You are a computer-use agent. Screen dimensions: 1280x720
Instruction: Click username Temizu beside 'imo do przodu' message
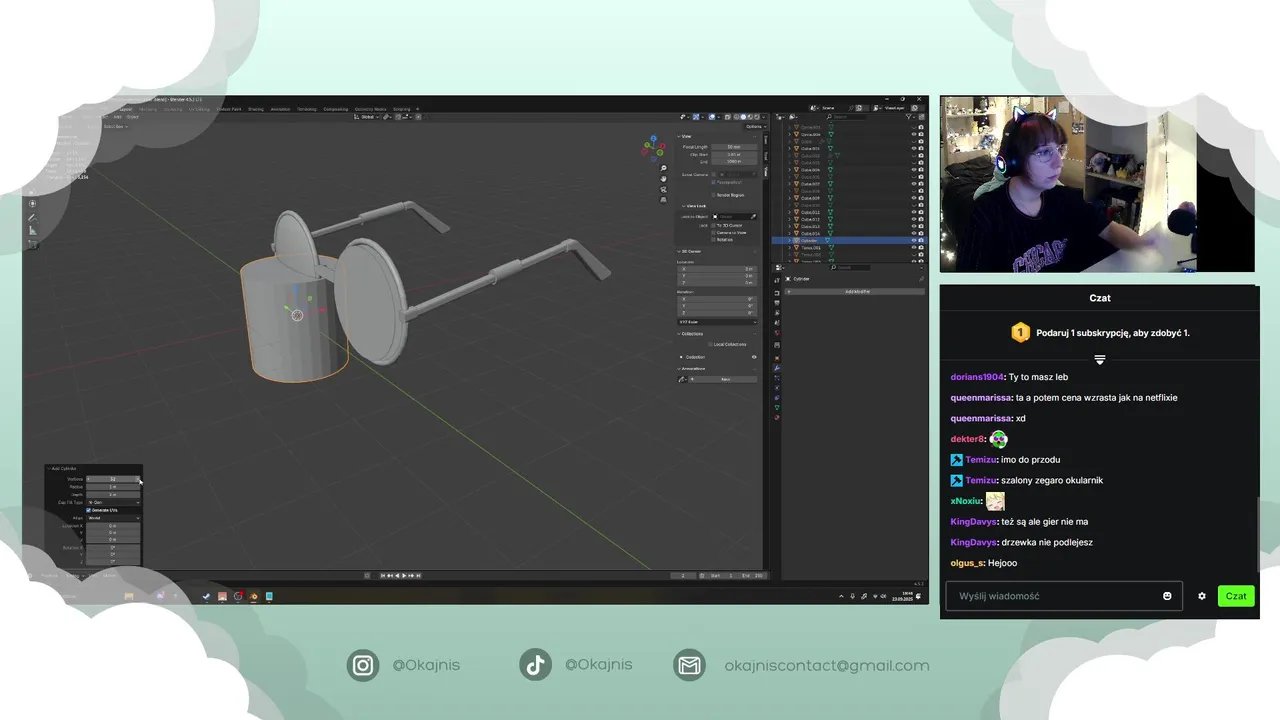tap(980, 460)
